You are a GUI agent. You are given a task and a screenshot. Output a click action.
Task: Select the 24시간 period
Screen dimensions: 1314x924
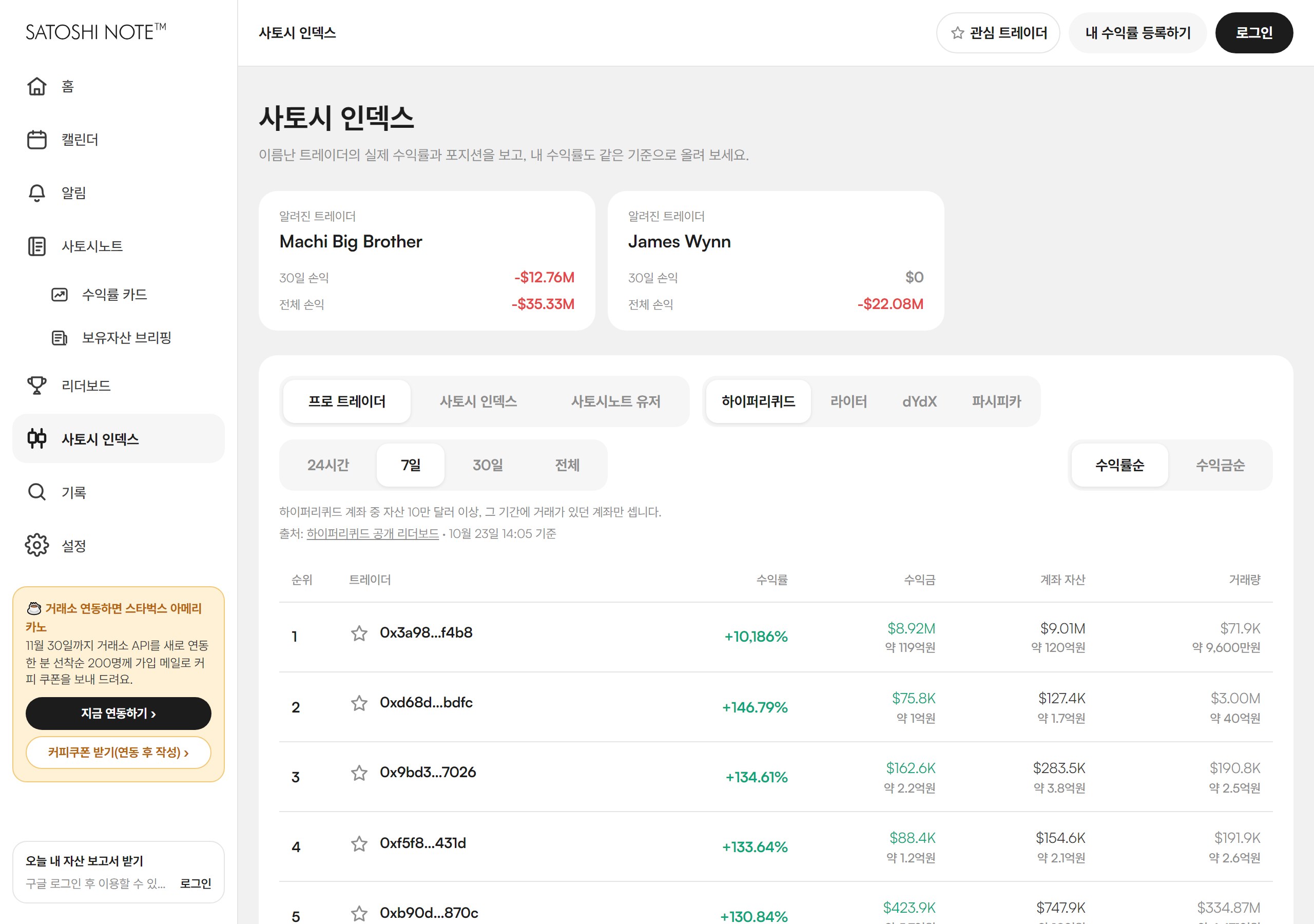[x=328, y=465]
